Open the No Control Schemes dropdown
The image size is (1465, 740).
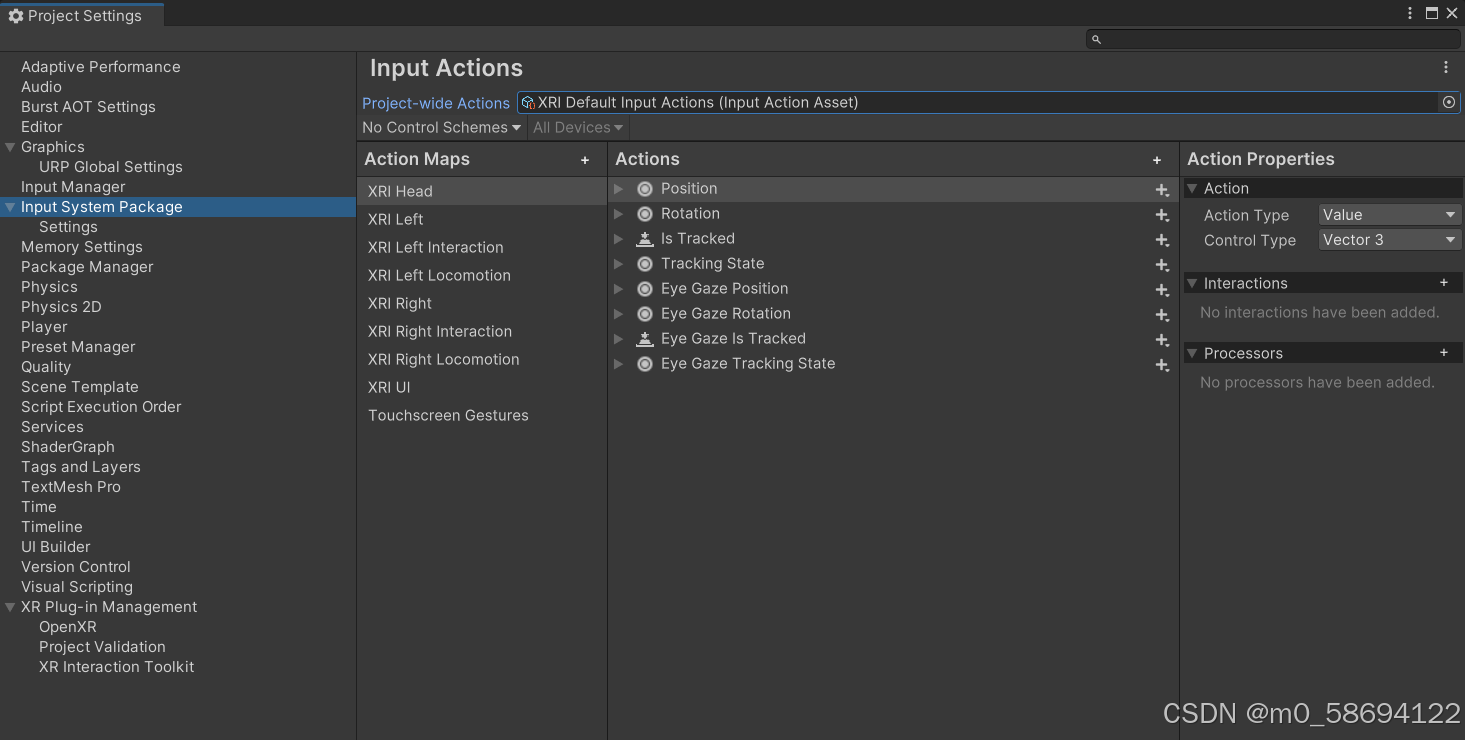click(x=441, y=127)
